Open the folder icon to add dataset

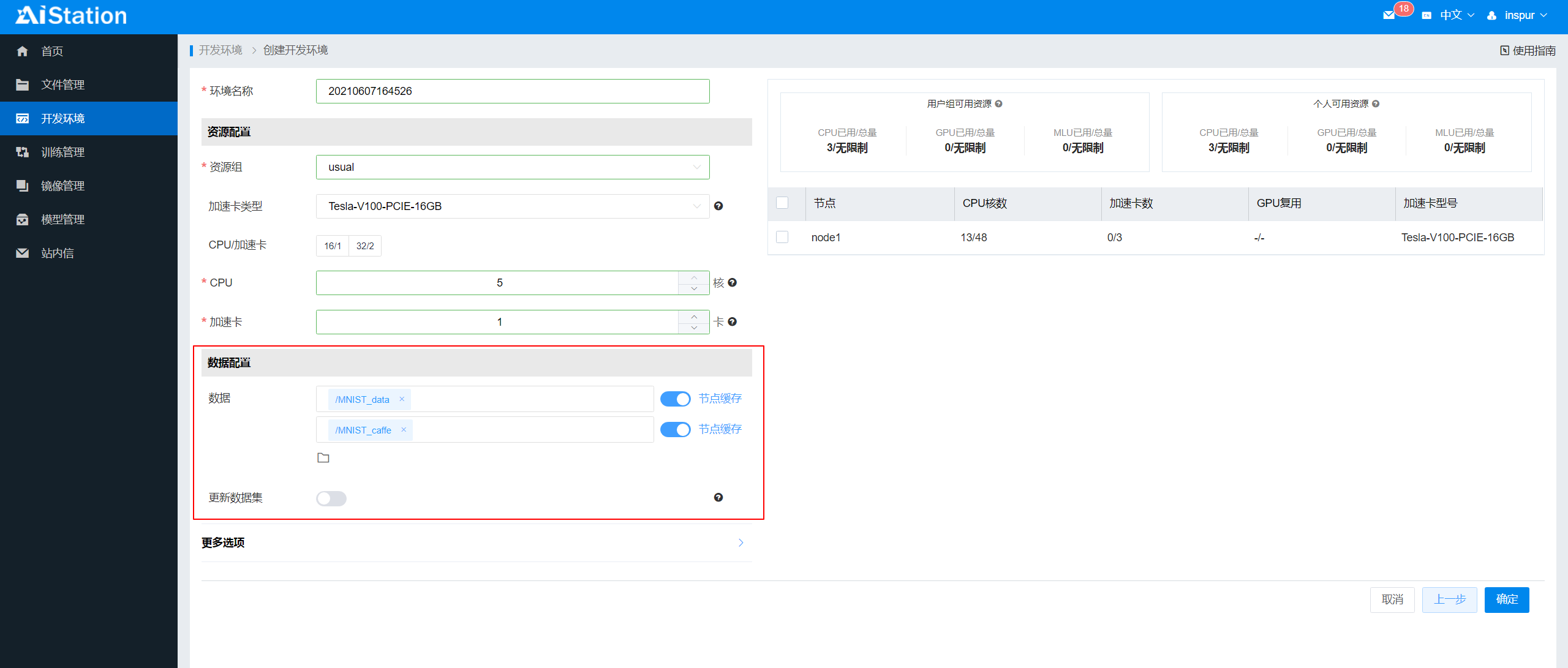(323, 458)
